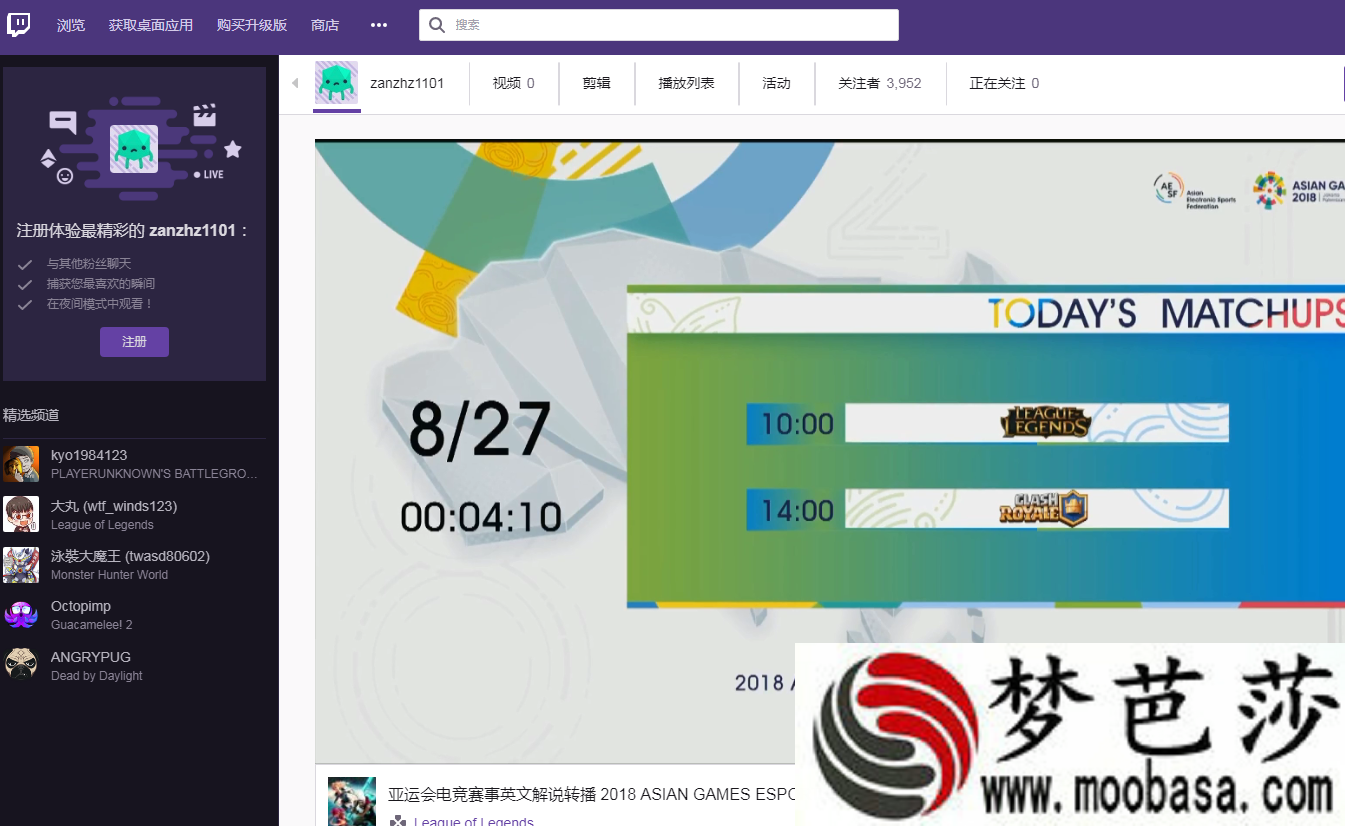Open 大丸 wtf_winds123 avatar
Viewport: 1345px width, 826px height.
pos(21,514)
